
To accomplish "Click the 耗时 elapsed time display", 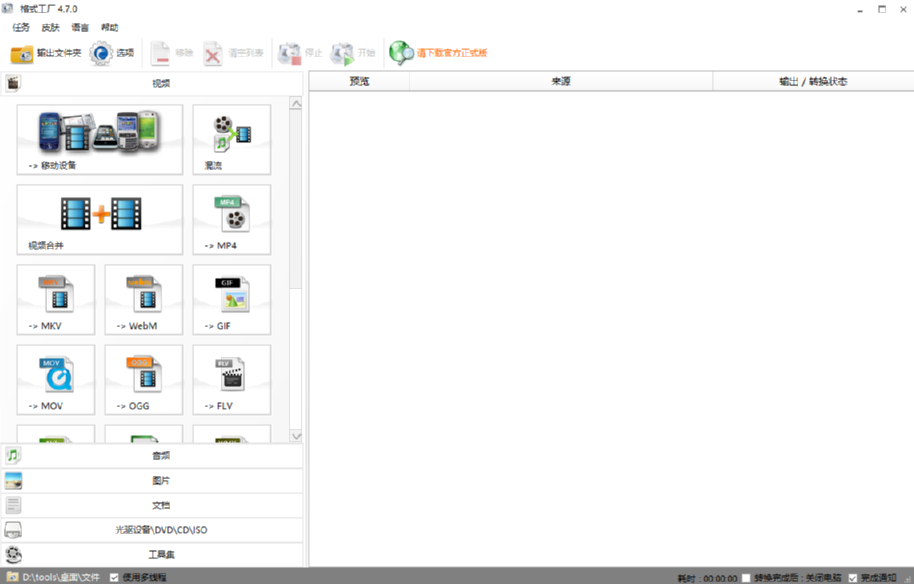I will [707, 578].
